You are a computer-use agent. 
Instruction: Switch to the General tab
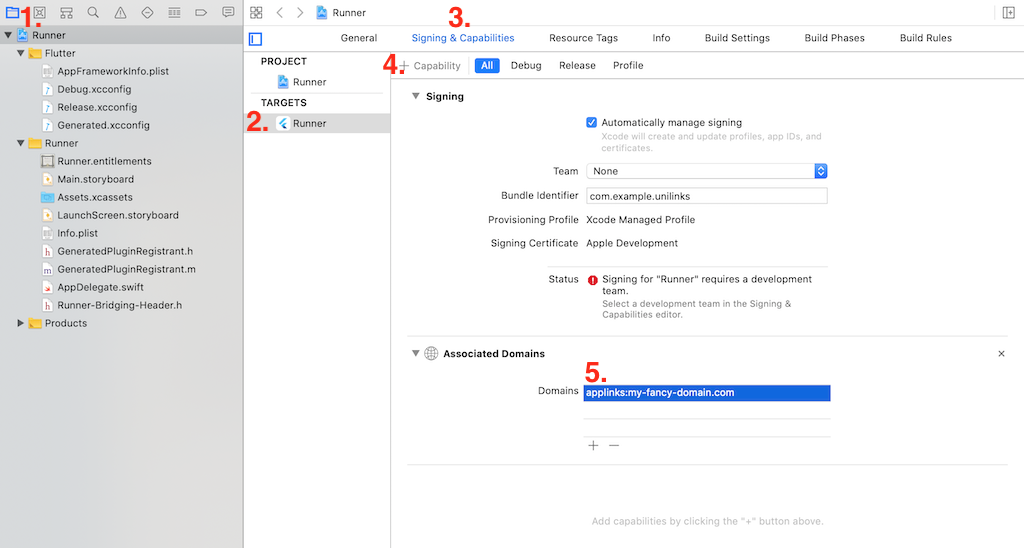[359, 38]
